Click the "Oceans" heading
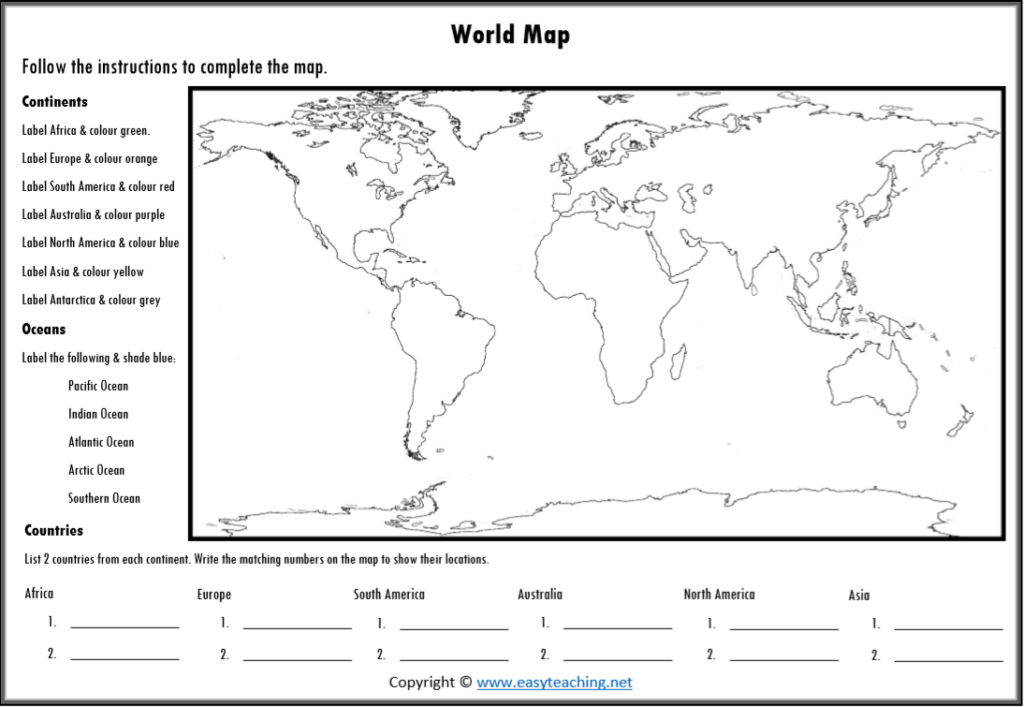Viewport: 1024px width, 707px height. pyautogui.click(x=44, y=329)
